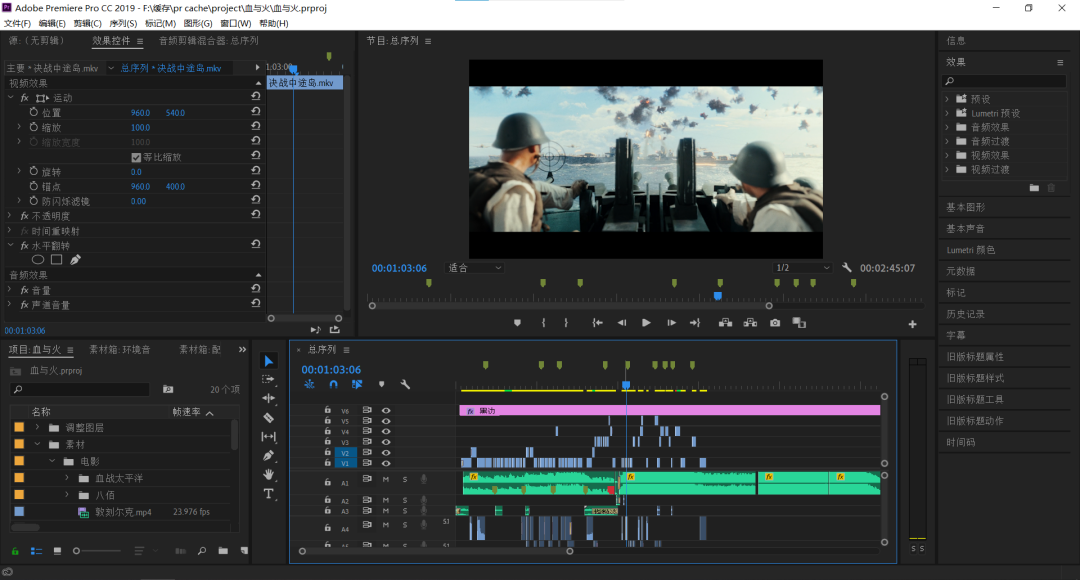
Task: Click the Export Frame camera icon
Action: pos(775,323)
